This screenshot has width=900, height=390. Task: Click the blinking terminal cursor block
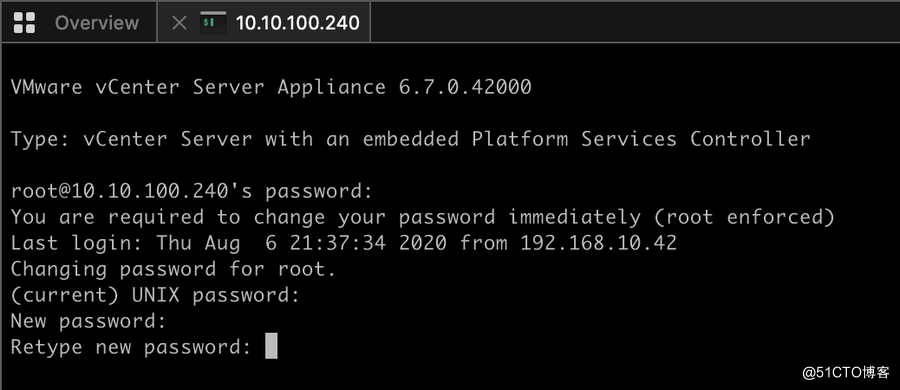coord(271,347)
